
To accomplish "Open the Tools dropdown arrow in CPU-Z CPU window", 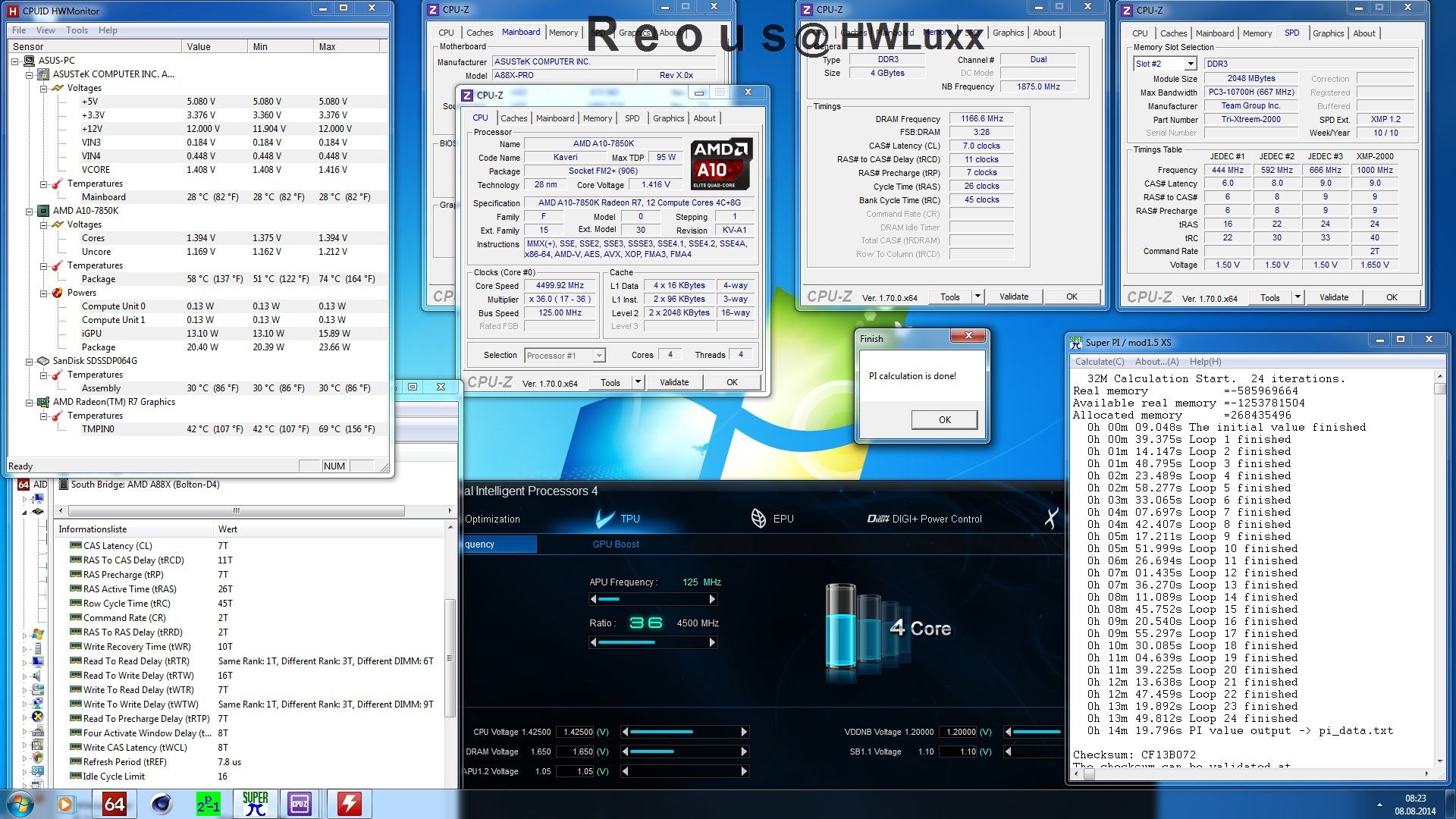I will pos(638,382).
